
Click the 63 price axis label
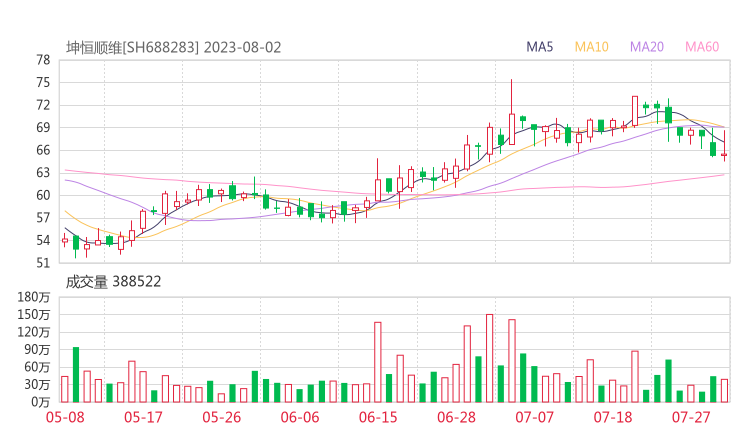pos(43,173)
